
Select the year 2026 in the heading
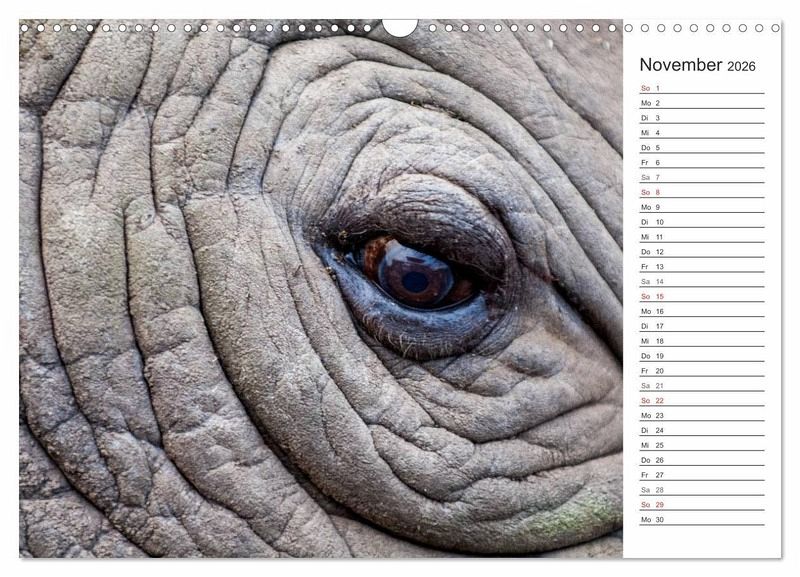[x=741, y=66]
